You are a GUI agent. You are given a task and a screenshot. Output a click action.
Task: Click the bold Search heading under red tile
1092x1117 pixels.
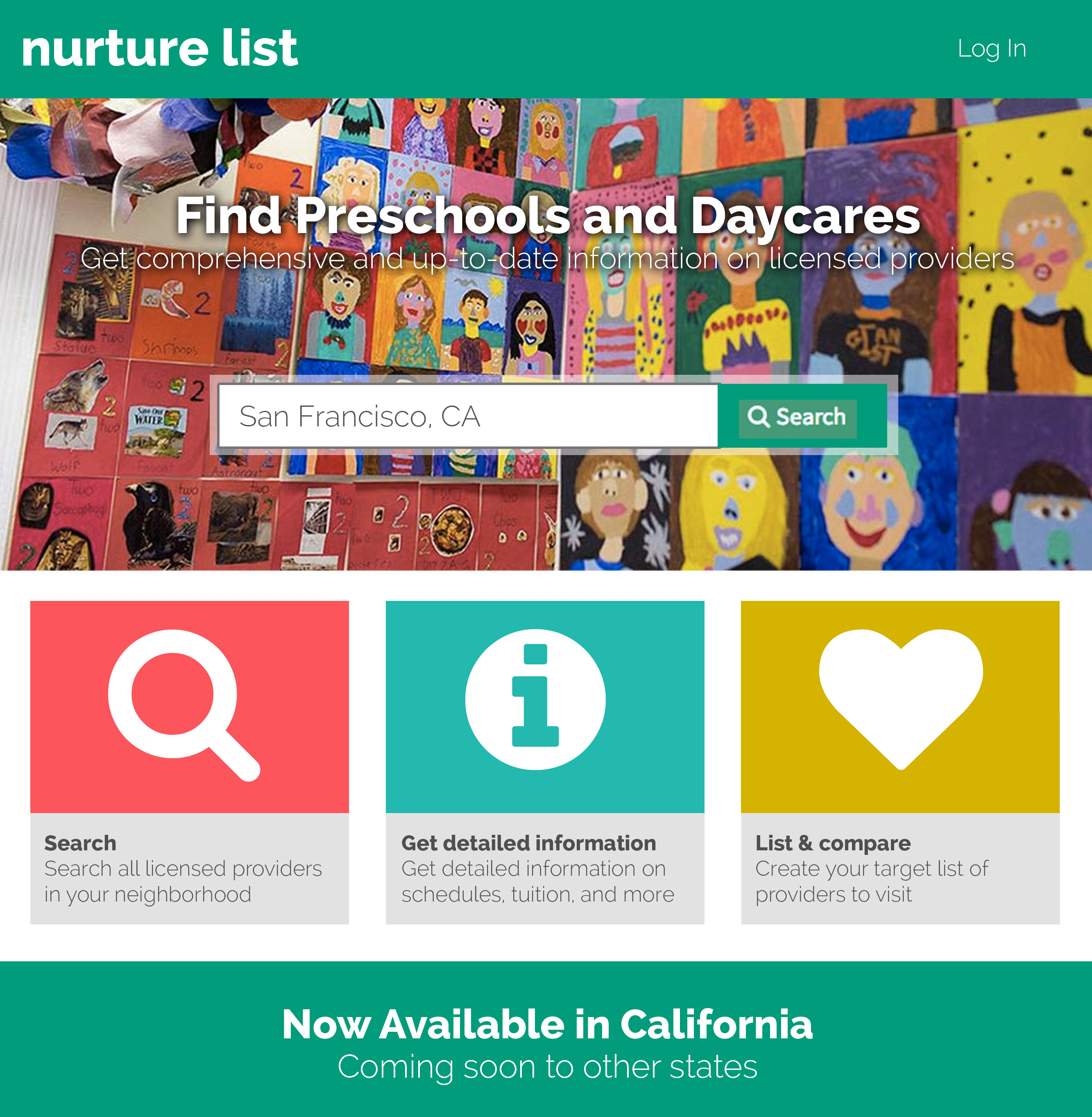click(80, 843)
